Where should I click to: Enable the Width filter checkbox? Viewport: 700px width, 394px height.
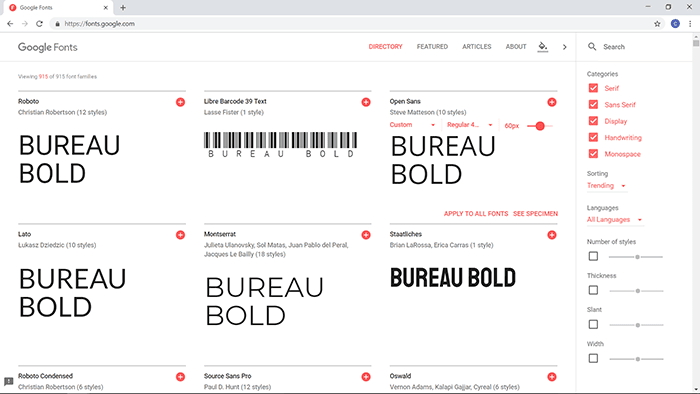point(593,358)
